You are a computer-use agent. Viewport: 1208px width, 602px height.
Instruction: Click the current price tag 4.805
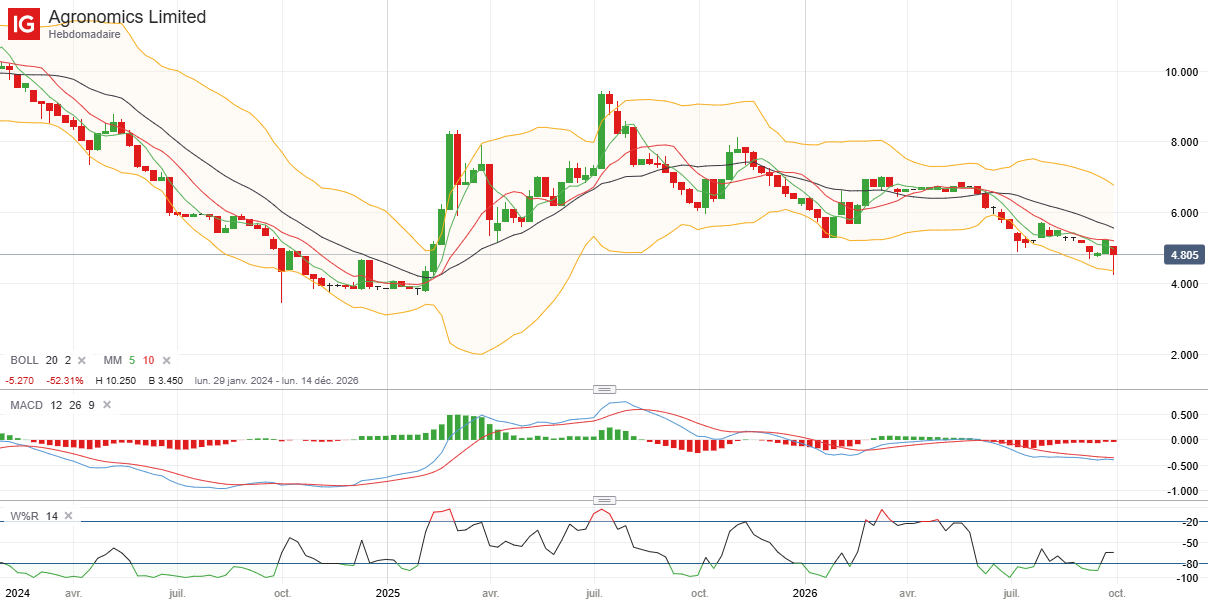[x=1183, y=255]
